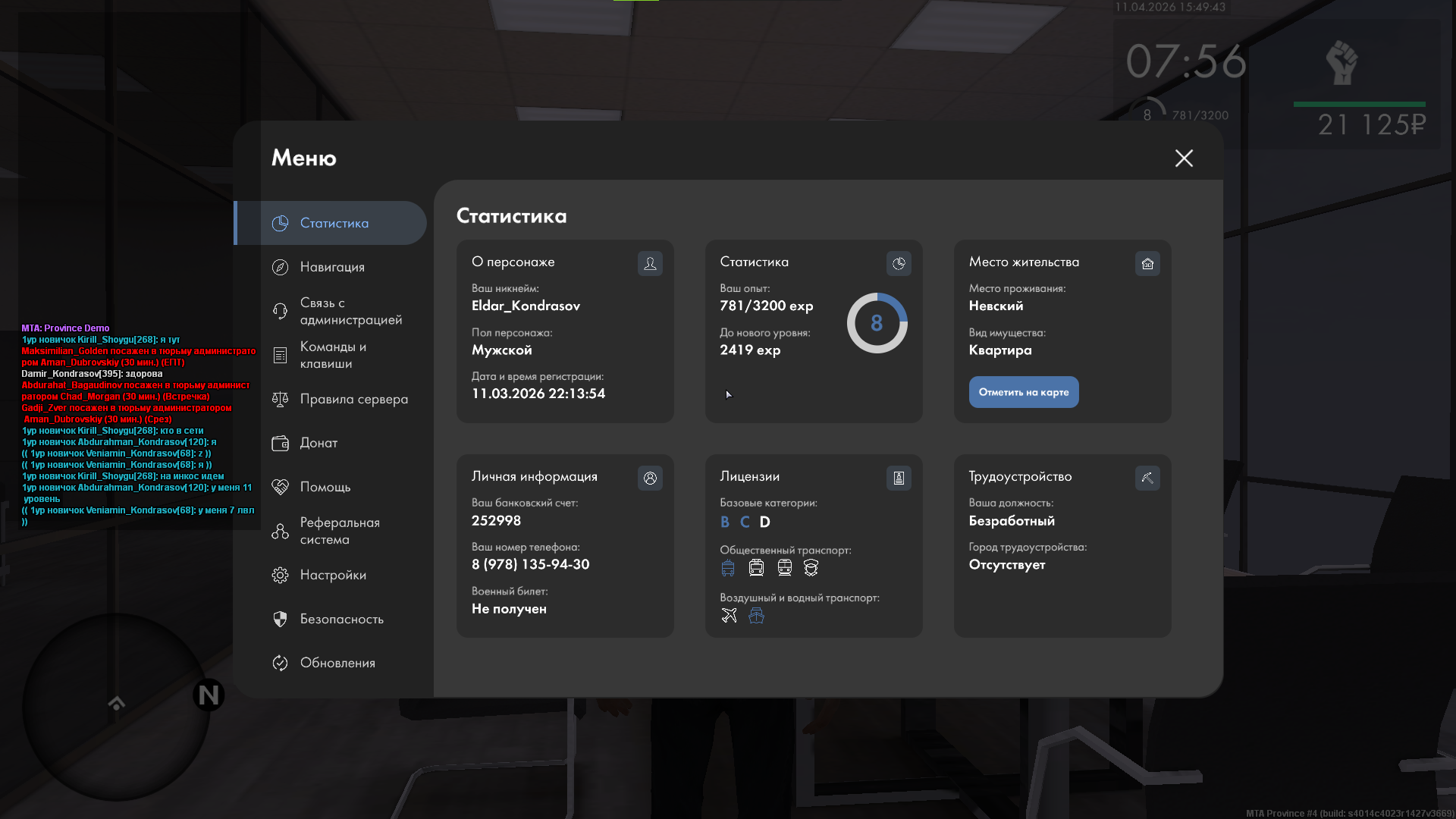
Task: Select the Настройки menu item
Action: 333,575
